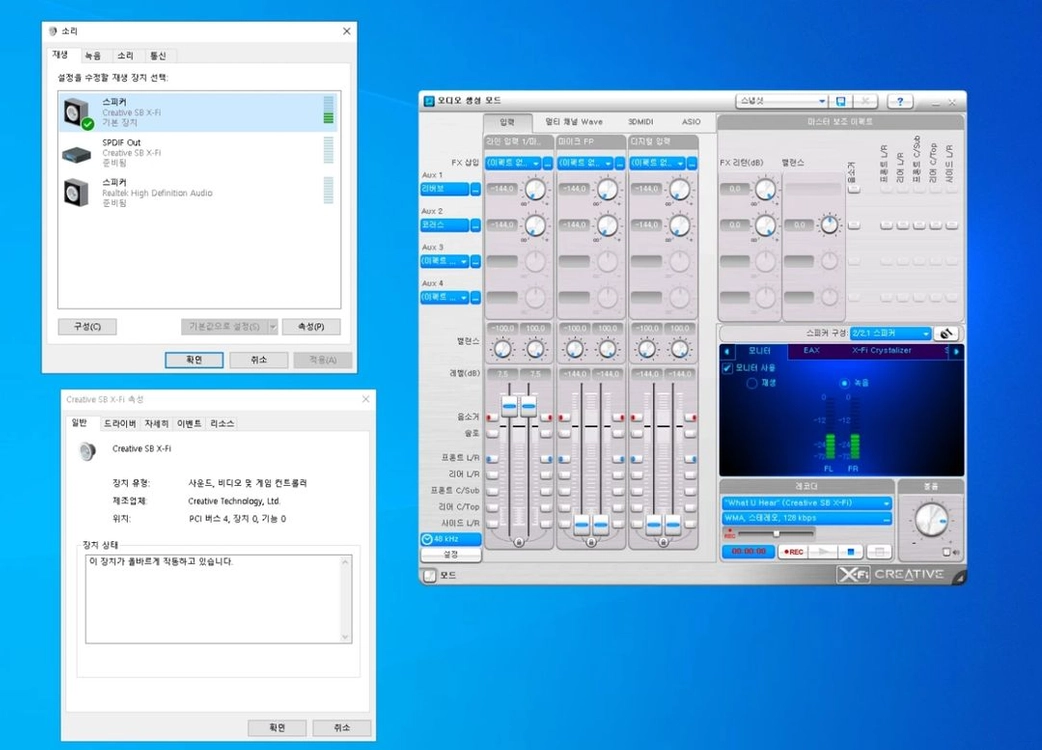
Task: Switch to the 멀티 채널 Wave tab
Action: (573, 122)
